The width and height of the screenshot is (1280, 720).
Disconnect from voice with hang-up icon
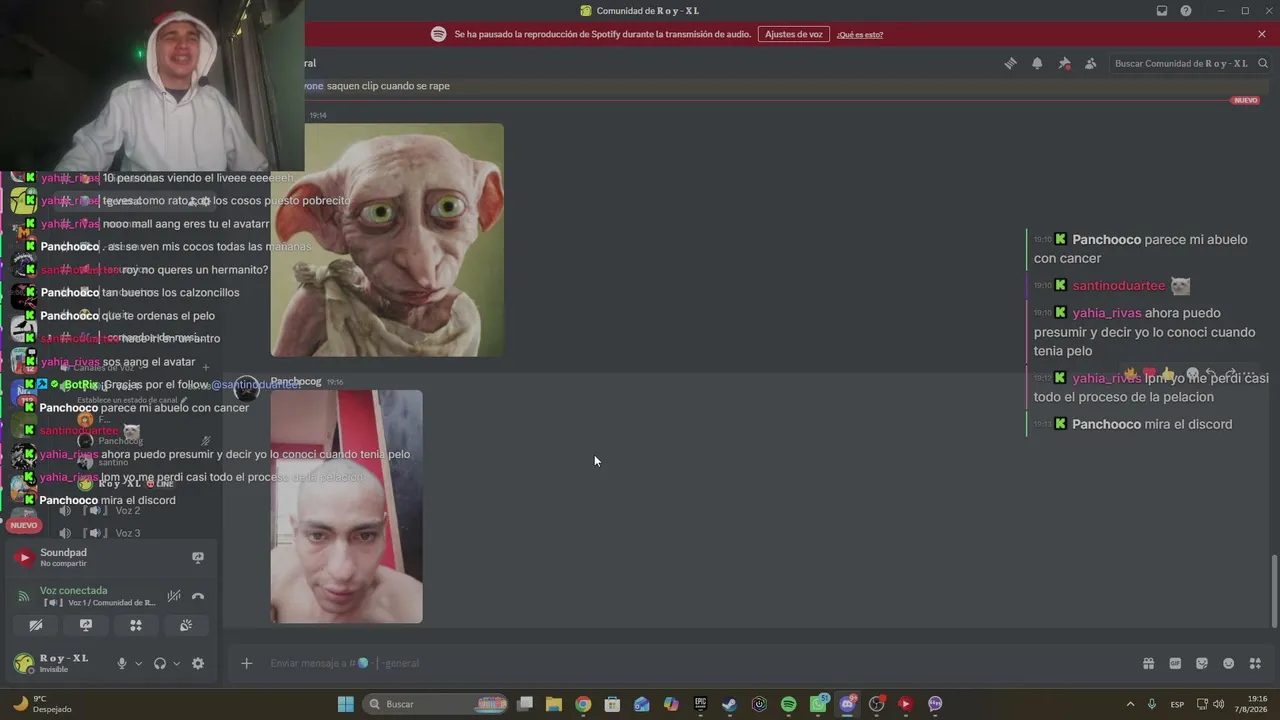[198, 596]
